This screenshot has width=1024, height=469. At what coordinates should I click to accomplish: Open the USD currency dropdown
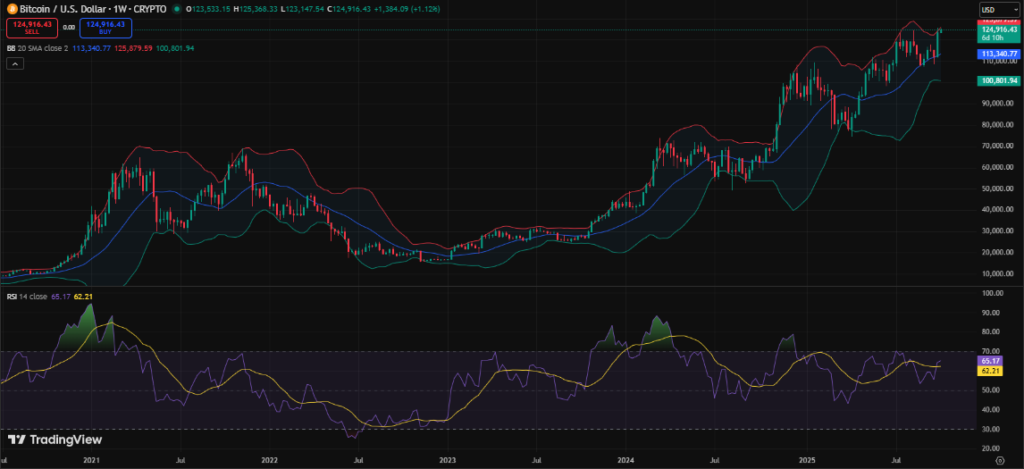[x=991, y=9]
